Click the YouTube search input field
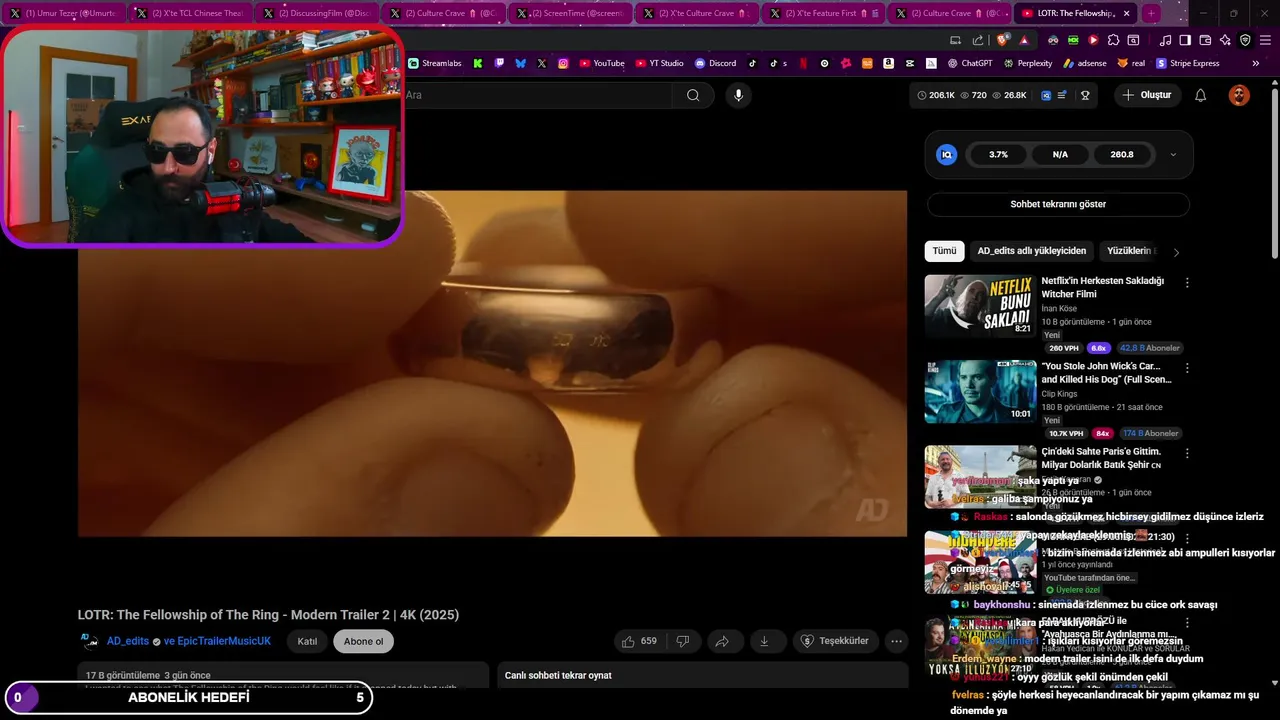 pos(537,95)
